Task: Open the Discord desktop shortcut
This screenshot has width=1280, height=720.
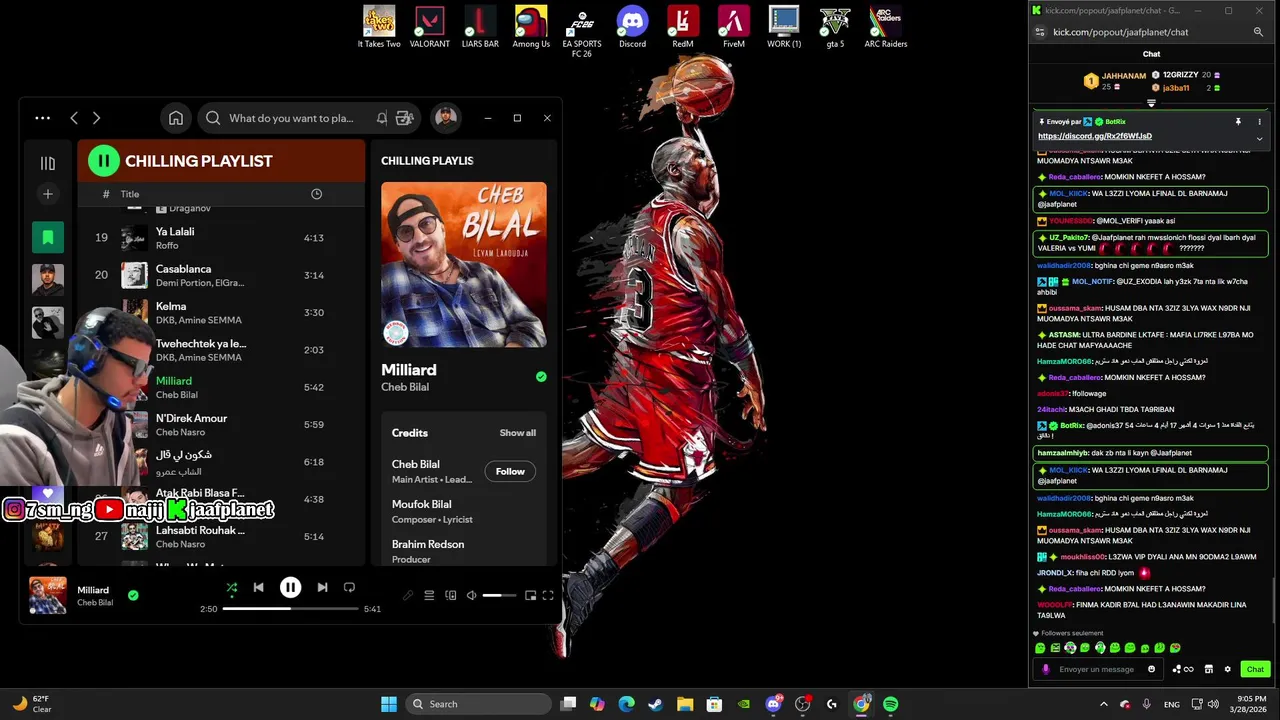Action: 632,27
